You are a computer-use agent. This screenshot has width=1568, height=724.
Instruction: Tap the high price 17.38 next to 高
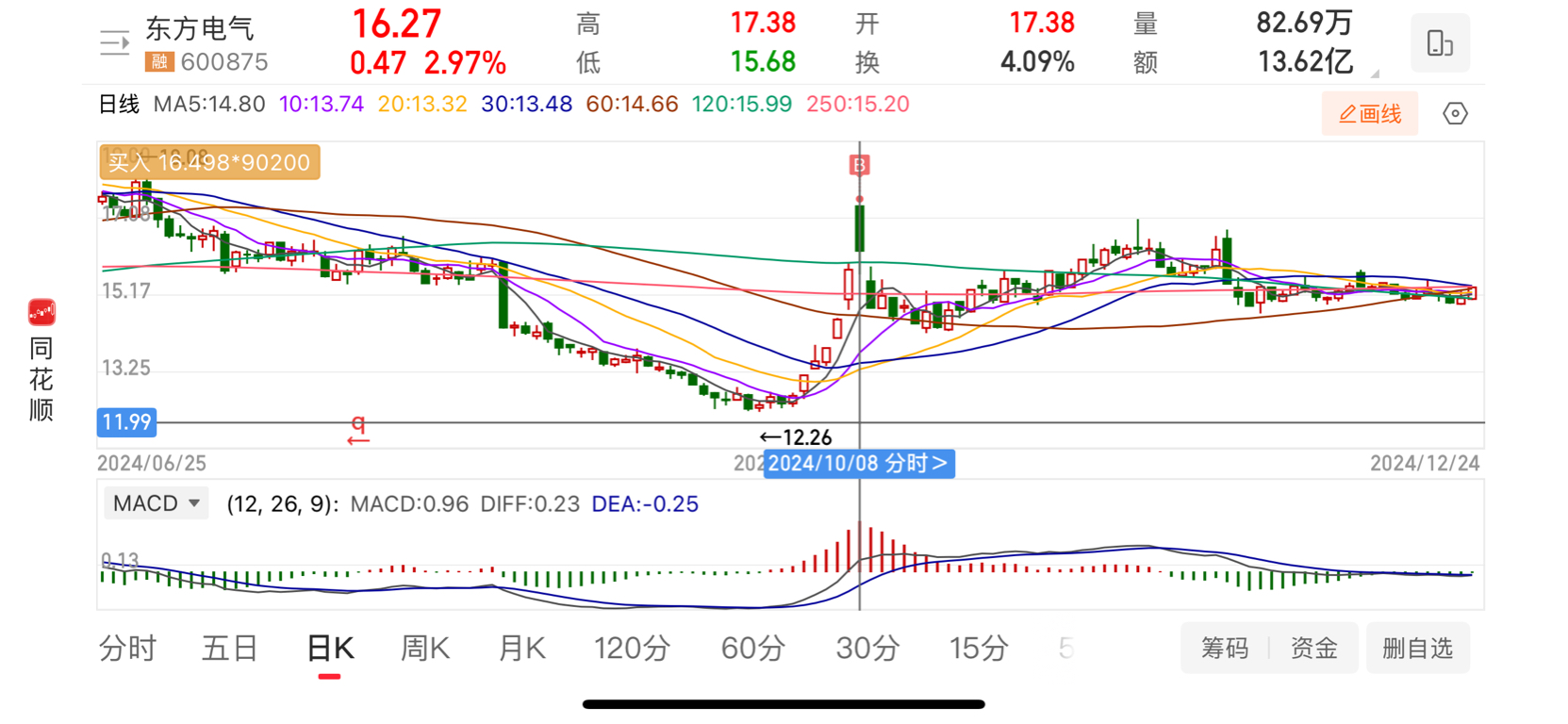pyautogui.click(x=763, y=24)
